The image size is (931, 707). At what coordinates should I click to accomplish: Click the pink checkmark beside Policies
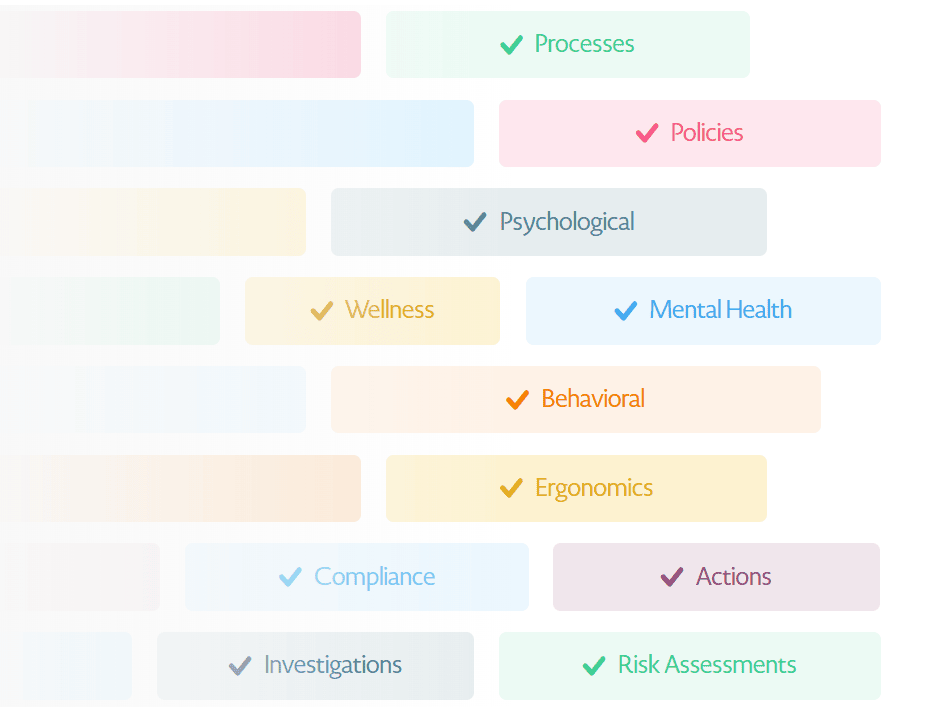point(647,133)
